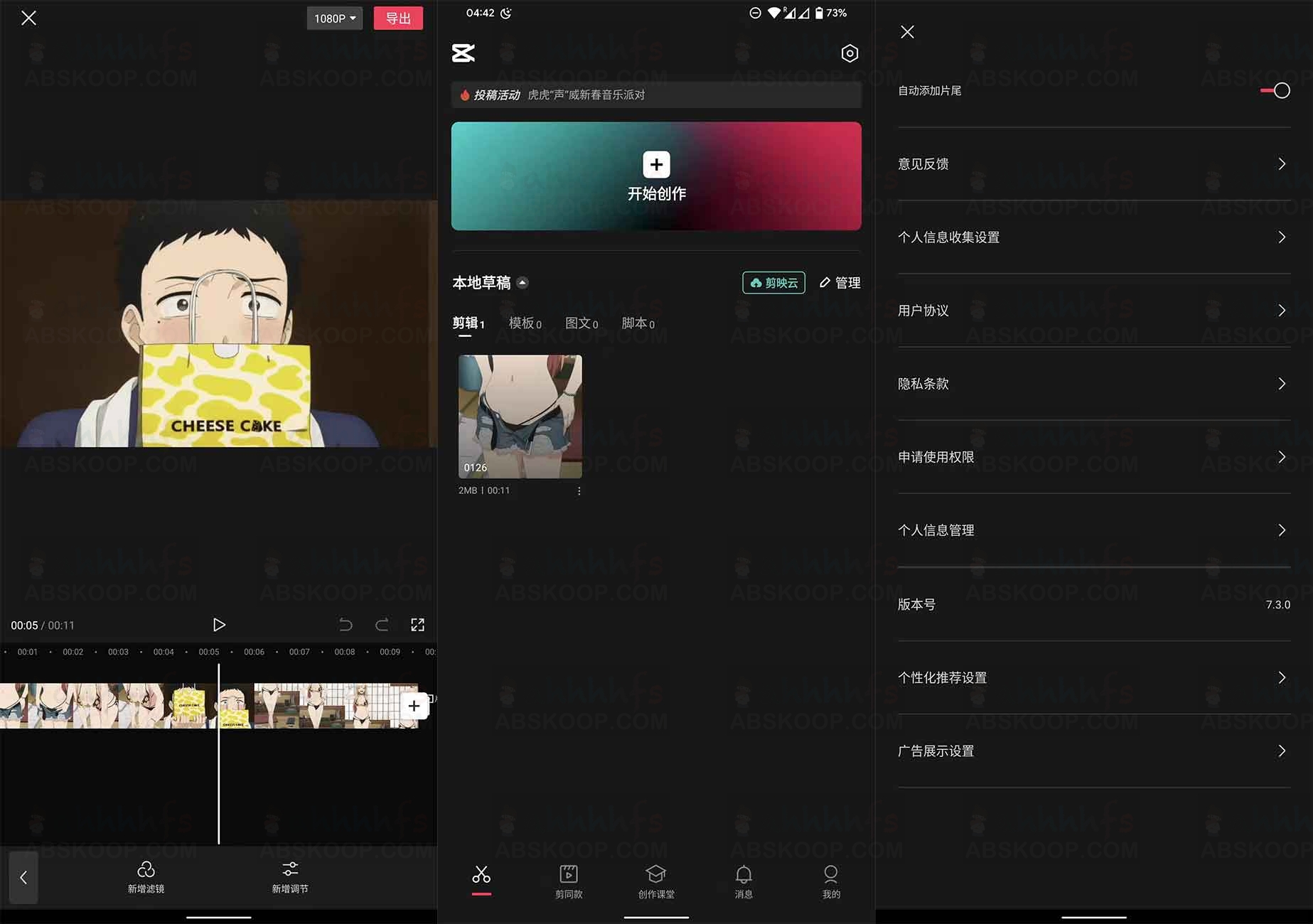Open fullscreen preview mode
The image size is (1313, 924).
point(418,625)
